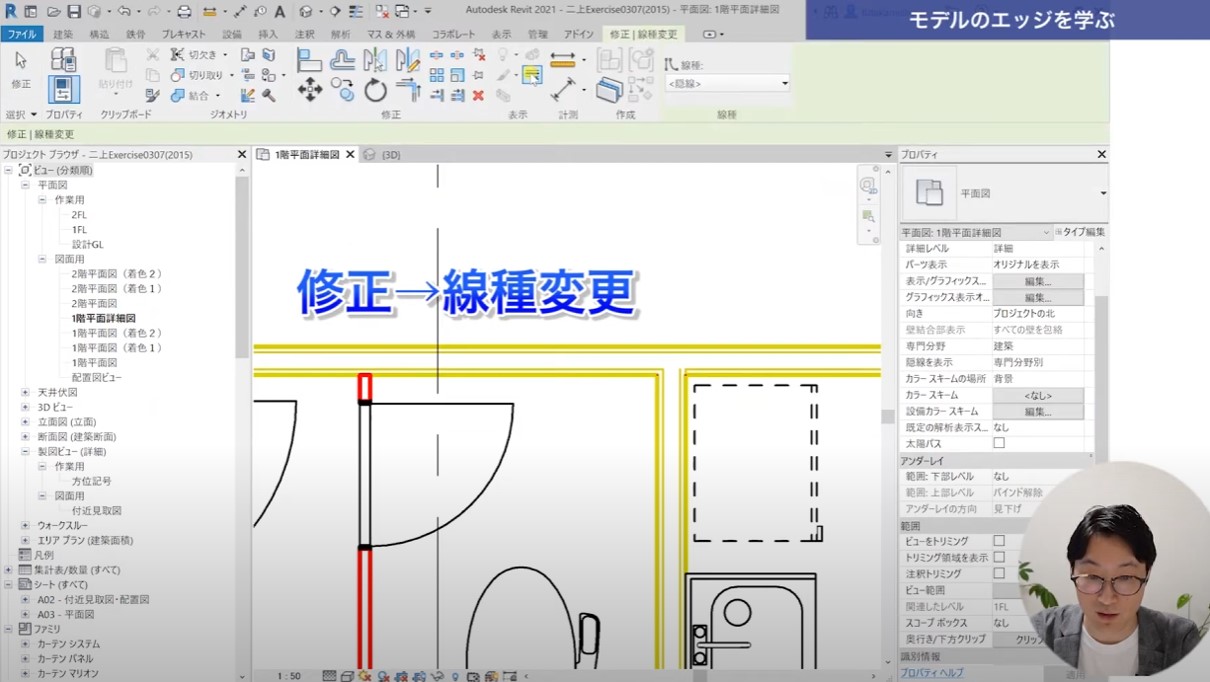Expand the 天井伏図 tree node
The height and width of the screenshot is (682, 1210).
coord(25,393)
